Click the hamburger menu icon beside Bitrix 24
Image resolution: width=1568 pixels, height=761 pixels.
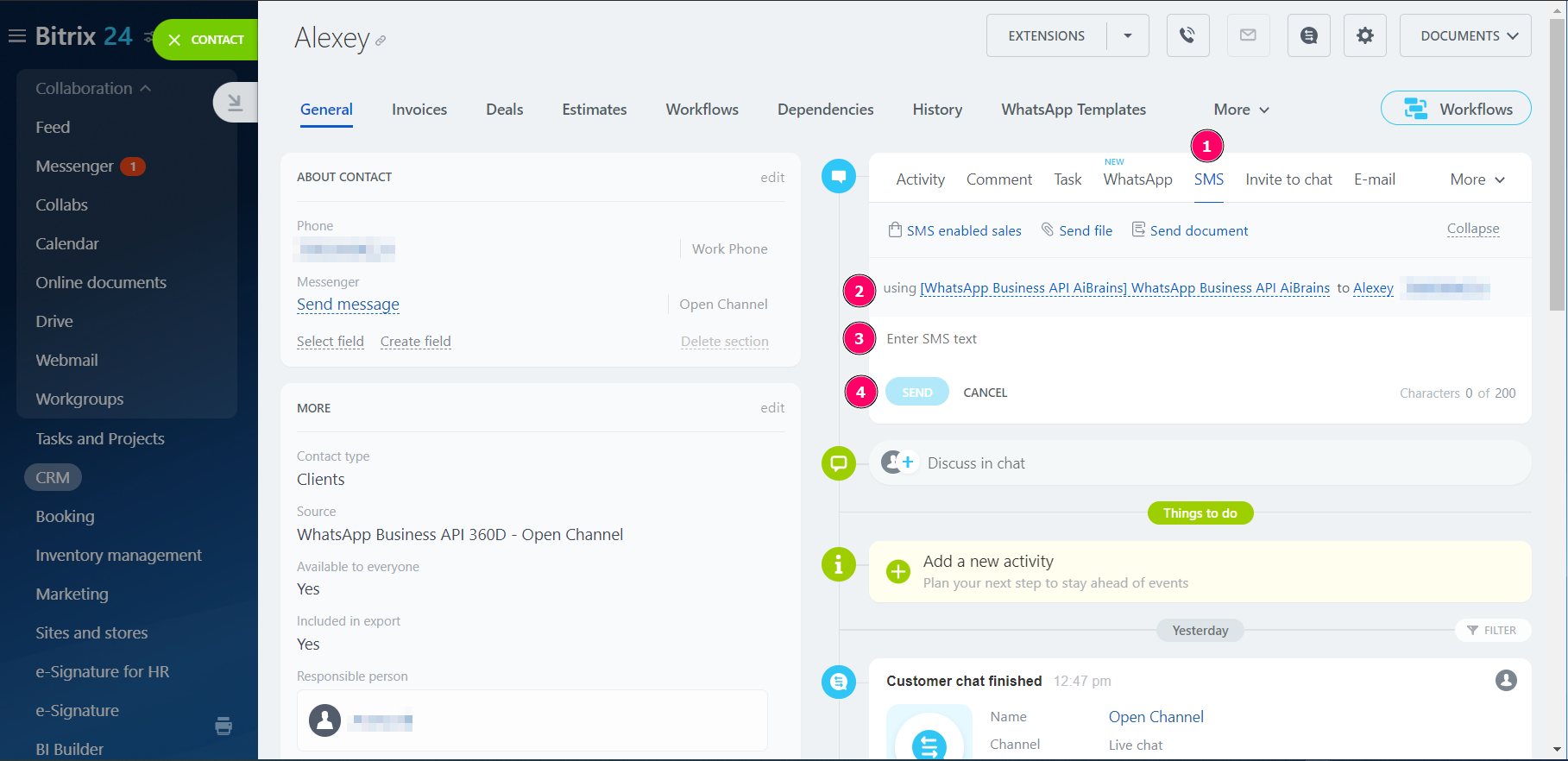(16, 36)
